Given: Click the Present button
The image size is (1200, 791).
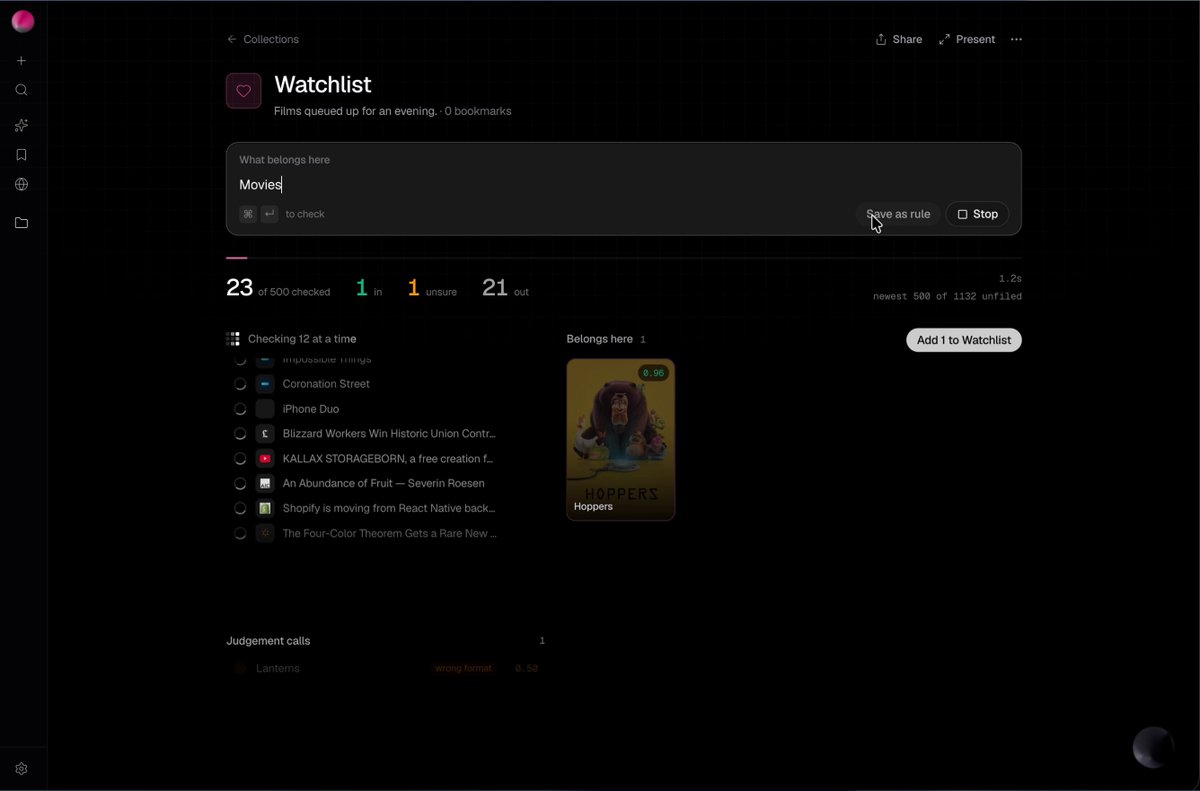Looking at the screenshot, I should click(967, 40).
